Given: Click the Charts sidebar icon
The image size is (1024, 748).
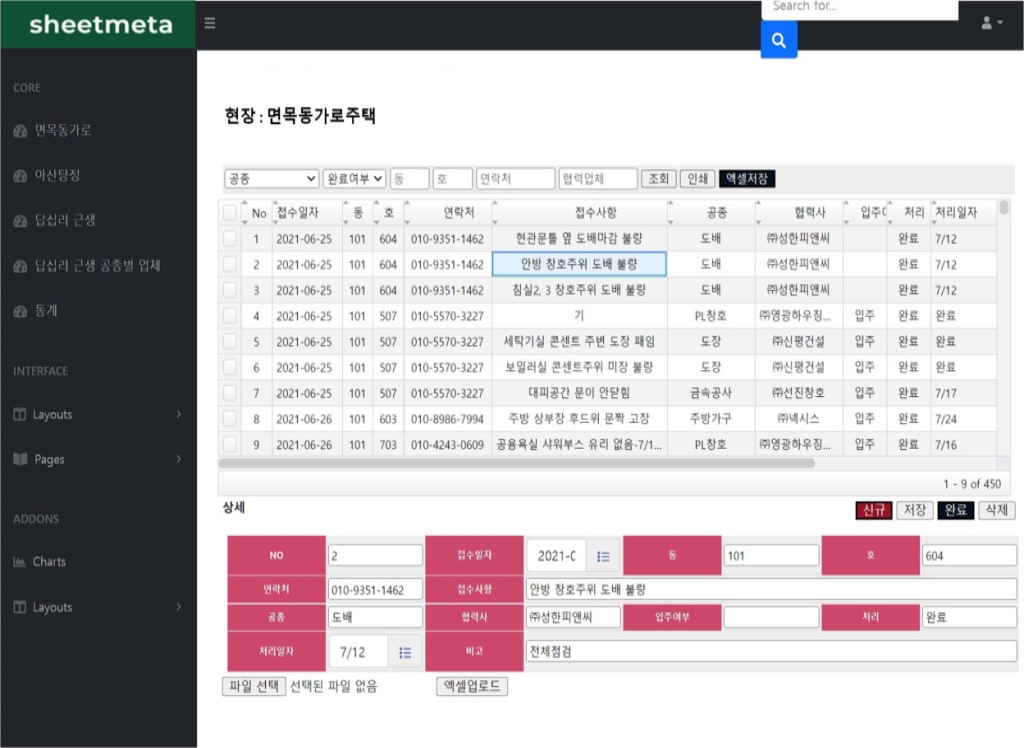Looking at the screenshot, I should 20,562.
